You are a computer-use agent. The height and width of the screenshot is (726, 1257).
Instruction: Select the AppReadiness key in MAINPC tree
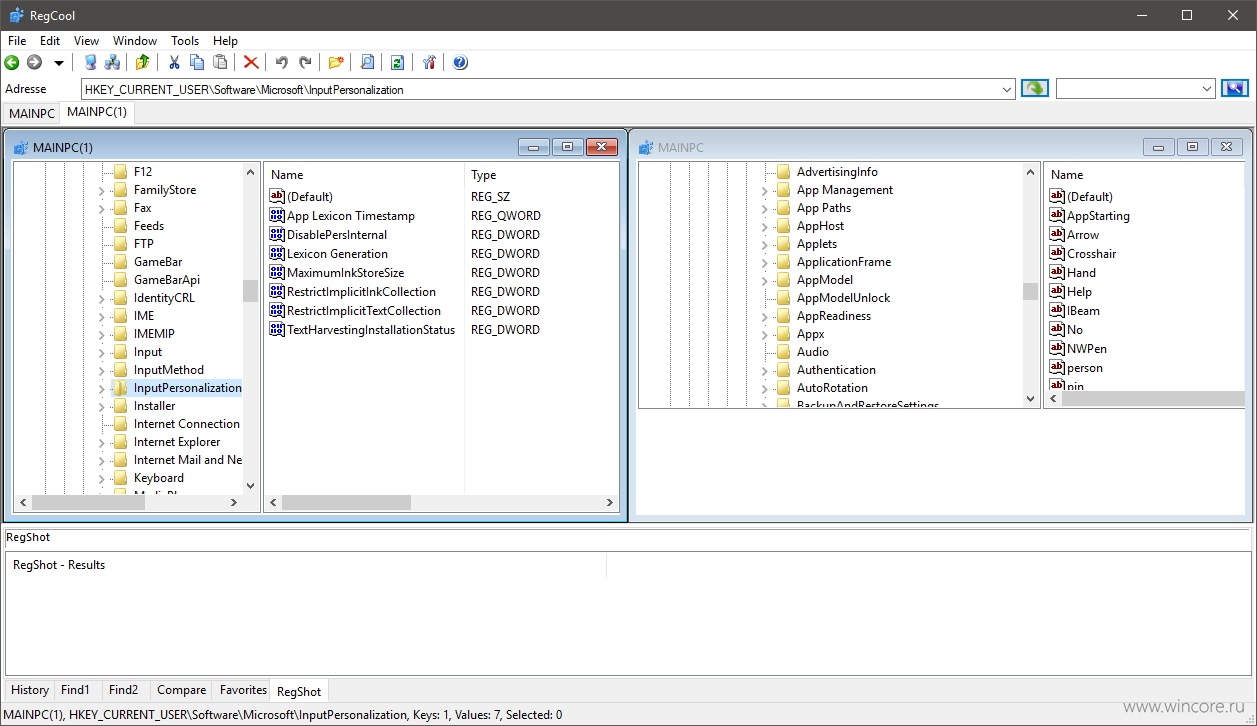[834, 316]
